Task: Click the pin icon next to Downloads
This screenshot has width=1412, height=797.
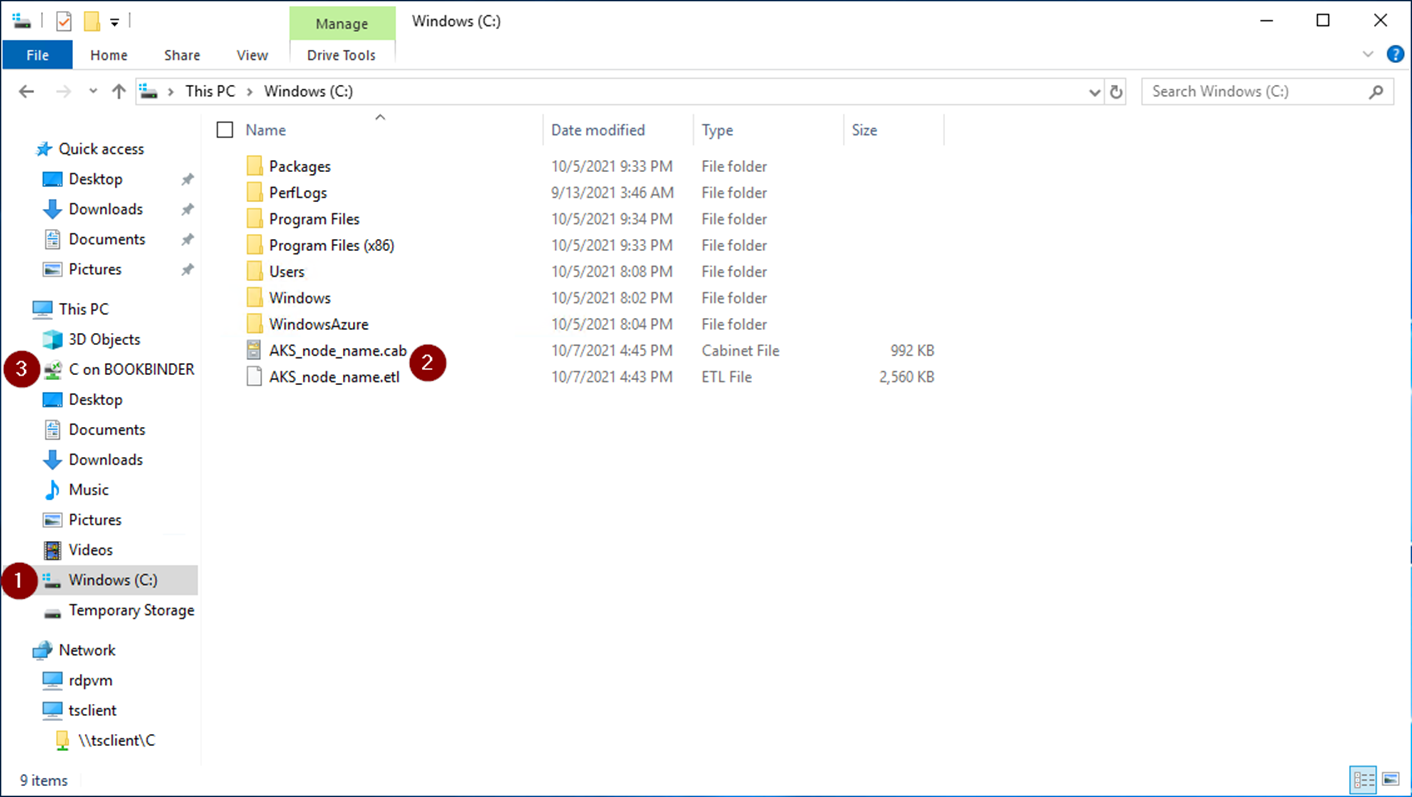Action: point(187,209)
